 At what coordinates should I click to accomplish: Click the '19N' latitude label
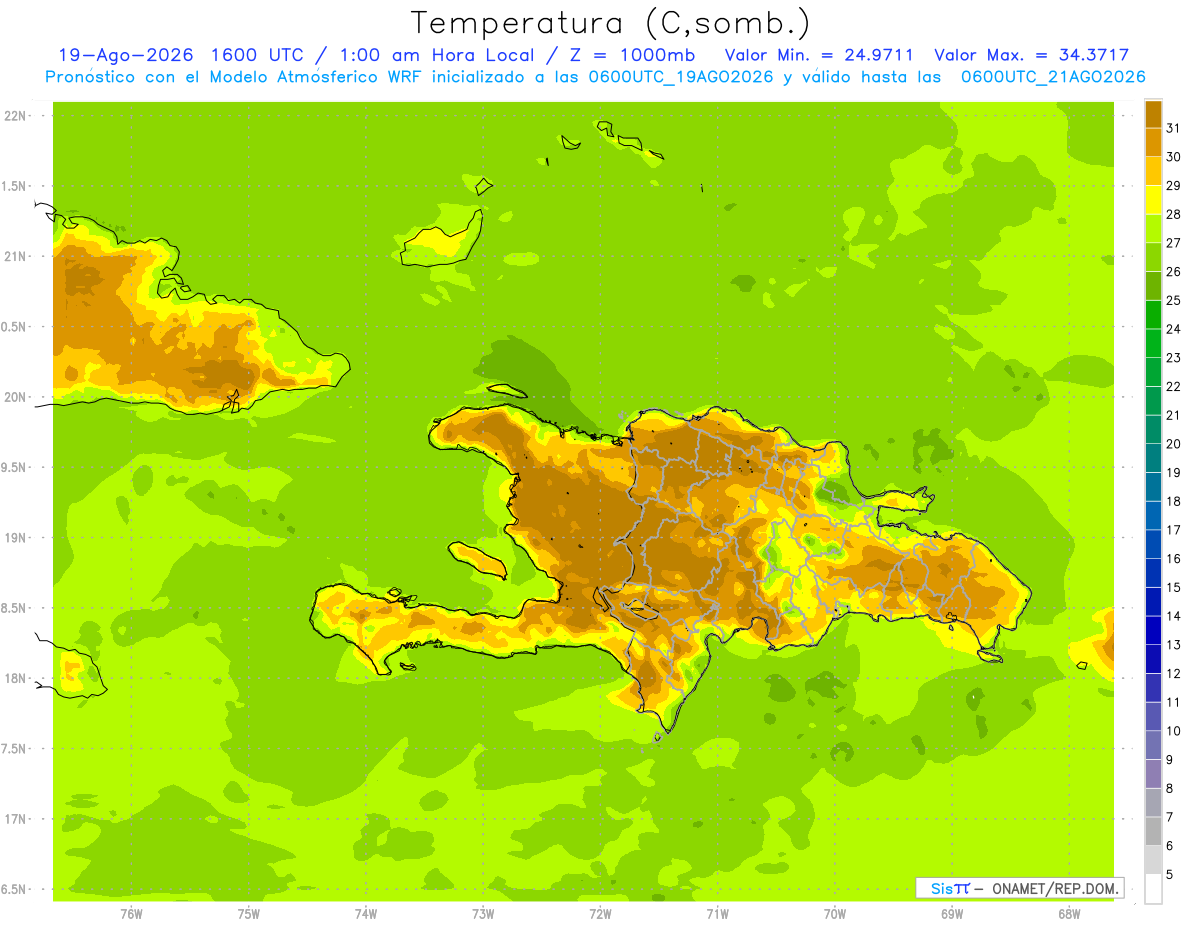click(15, 538)
